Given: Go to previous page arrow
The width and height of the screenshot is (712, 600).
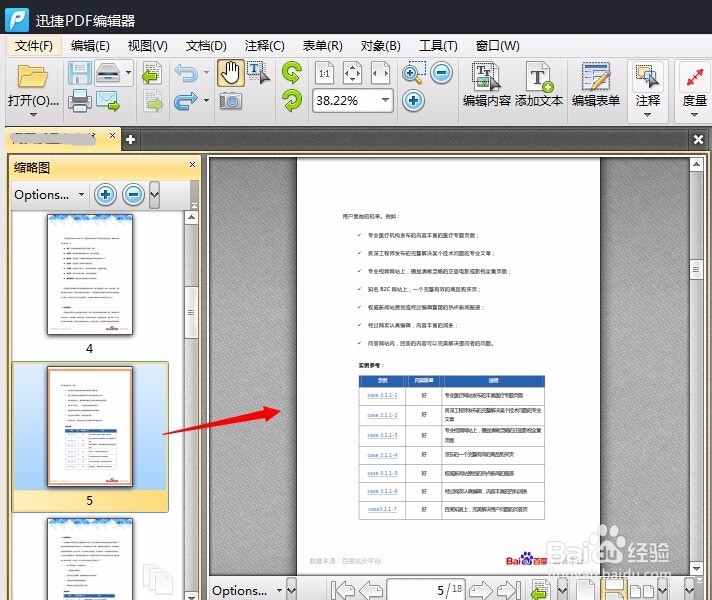Looking at the screenshot, I should pyautogui.click(x=371, y=590).
